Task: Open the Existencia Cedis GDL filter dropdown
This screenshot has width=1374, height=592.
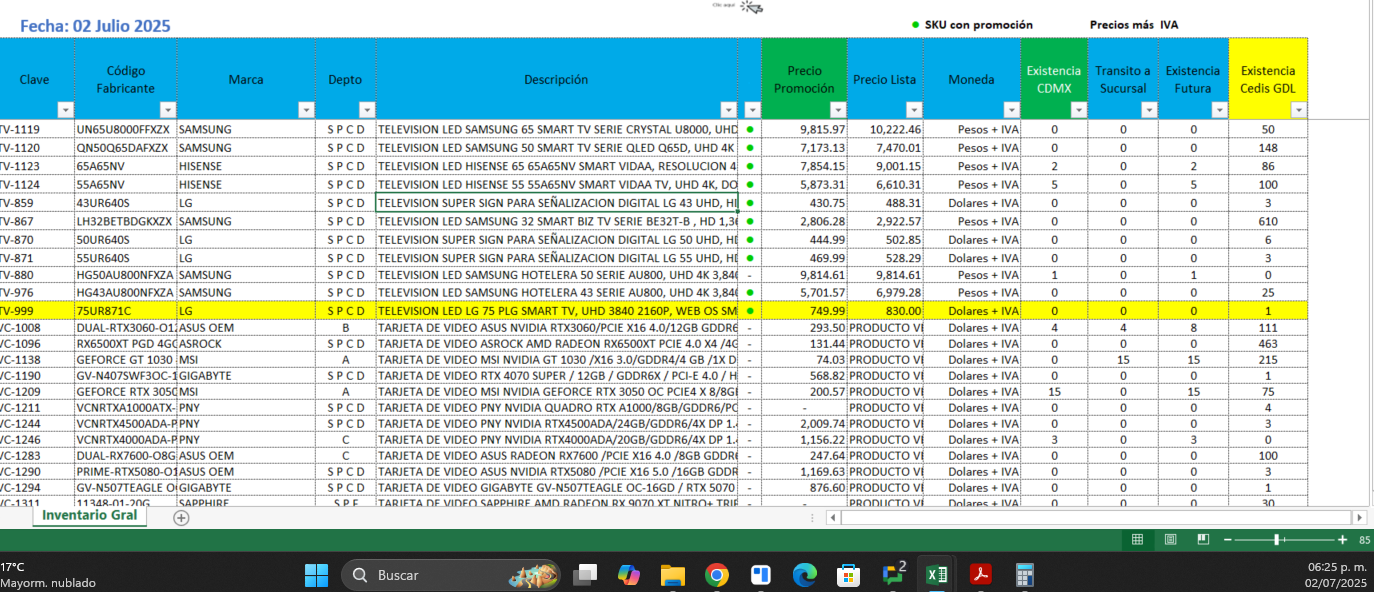Action: (1298, 110)
